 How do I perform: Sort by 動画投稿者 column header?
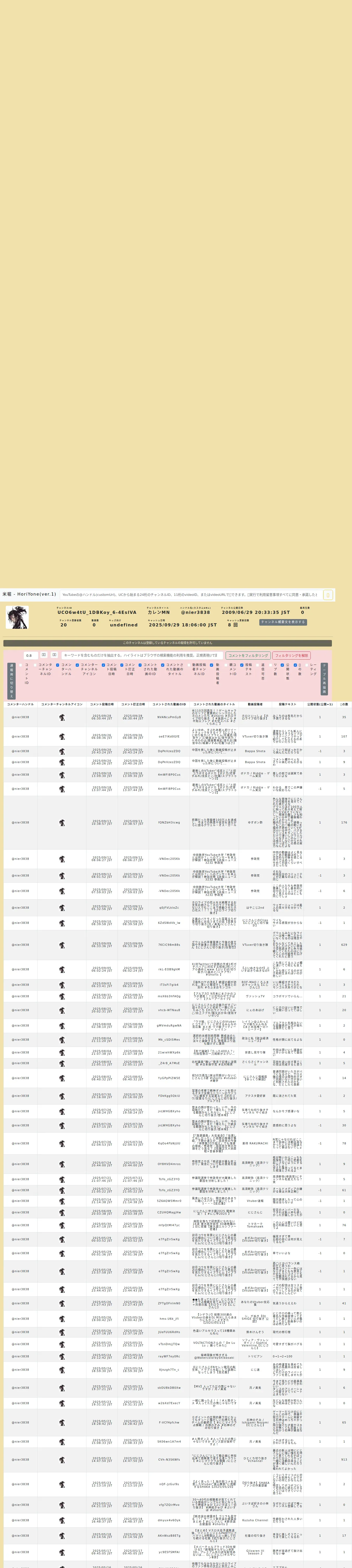tap(255, 704)
